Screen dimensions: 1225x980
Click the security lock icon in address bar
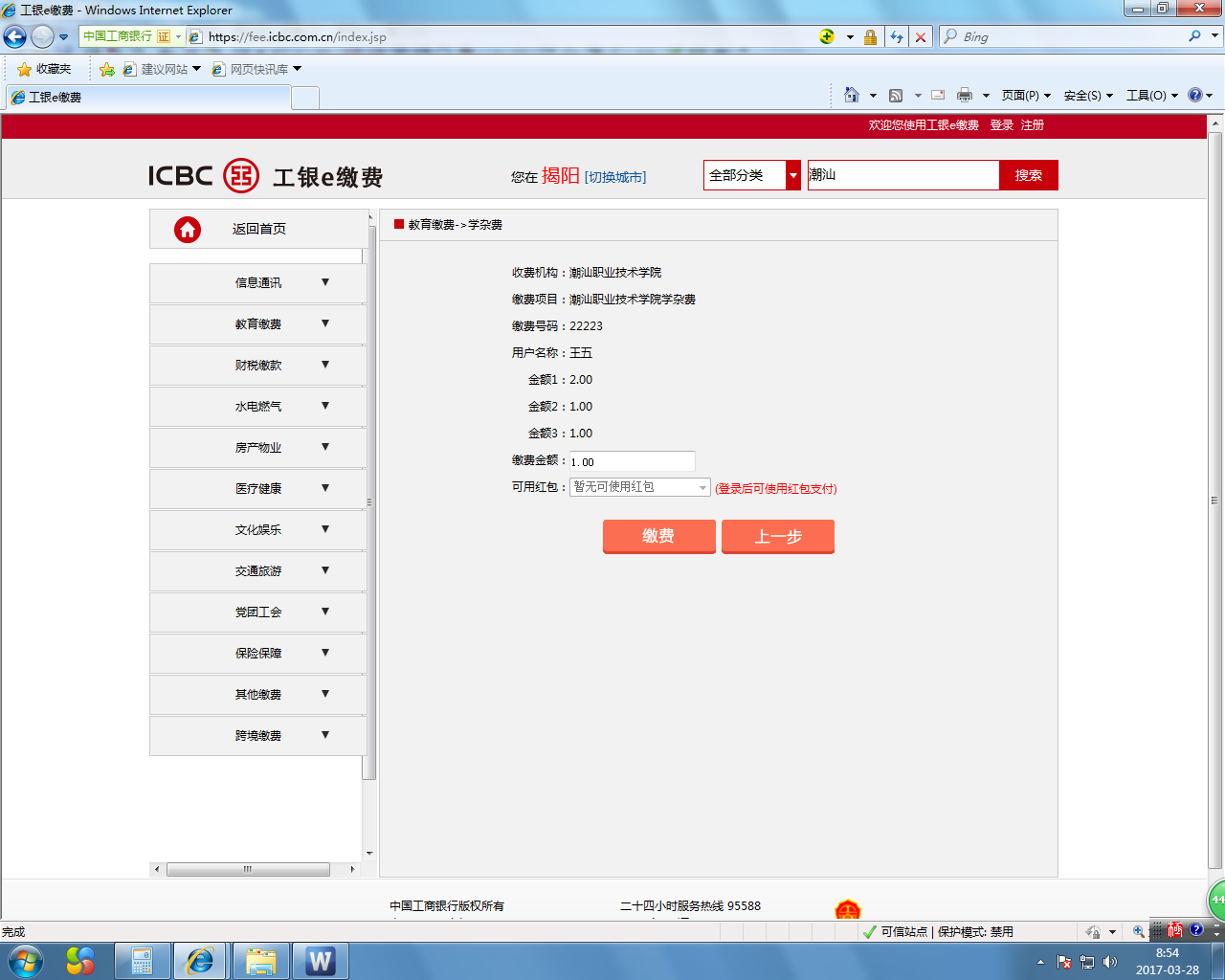tap(870, 37)
